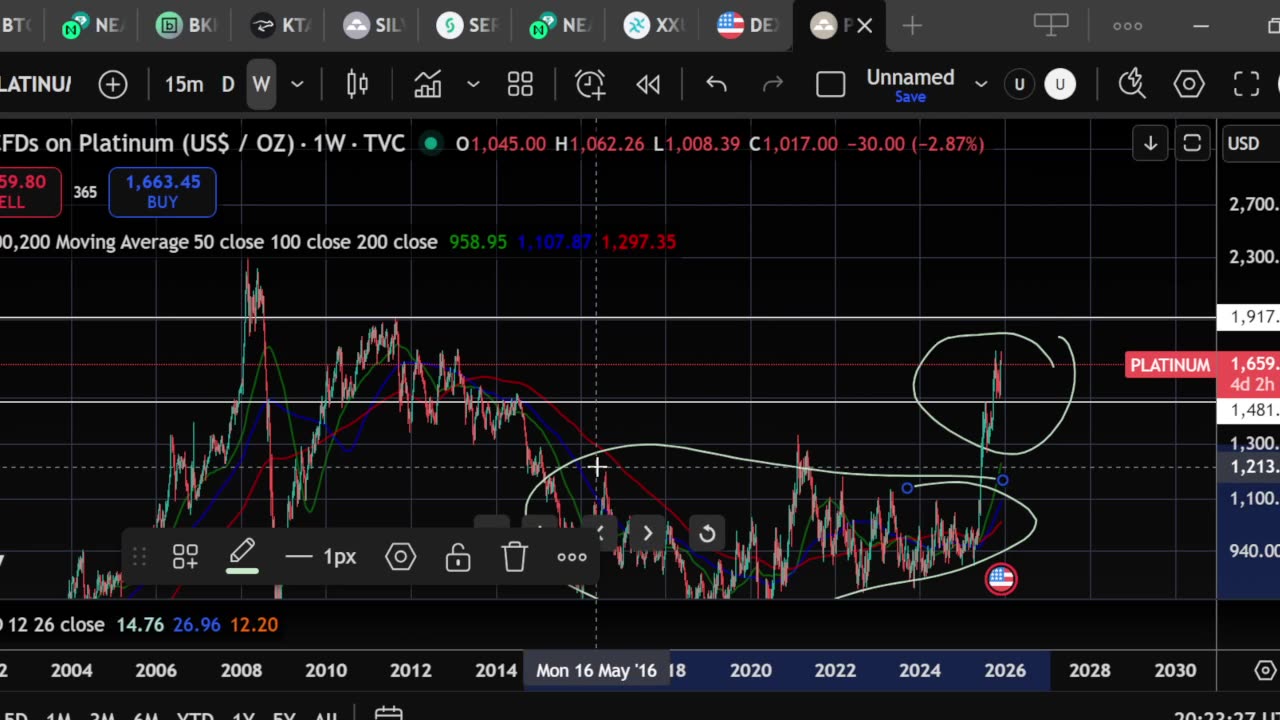The width and height of the screenshot is (1280, 720).
Task: Create an alert with the clock-plus icon
Action: point(590,85)
